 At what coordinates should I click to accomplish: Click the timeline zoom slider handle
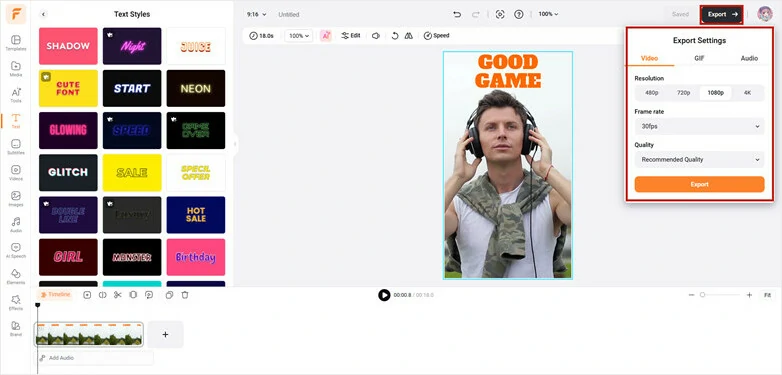pos(702,295)
